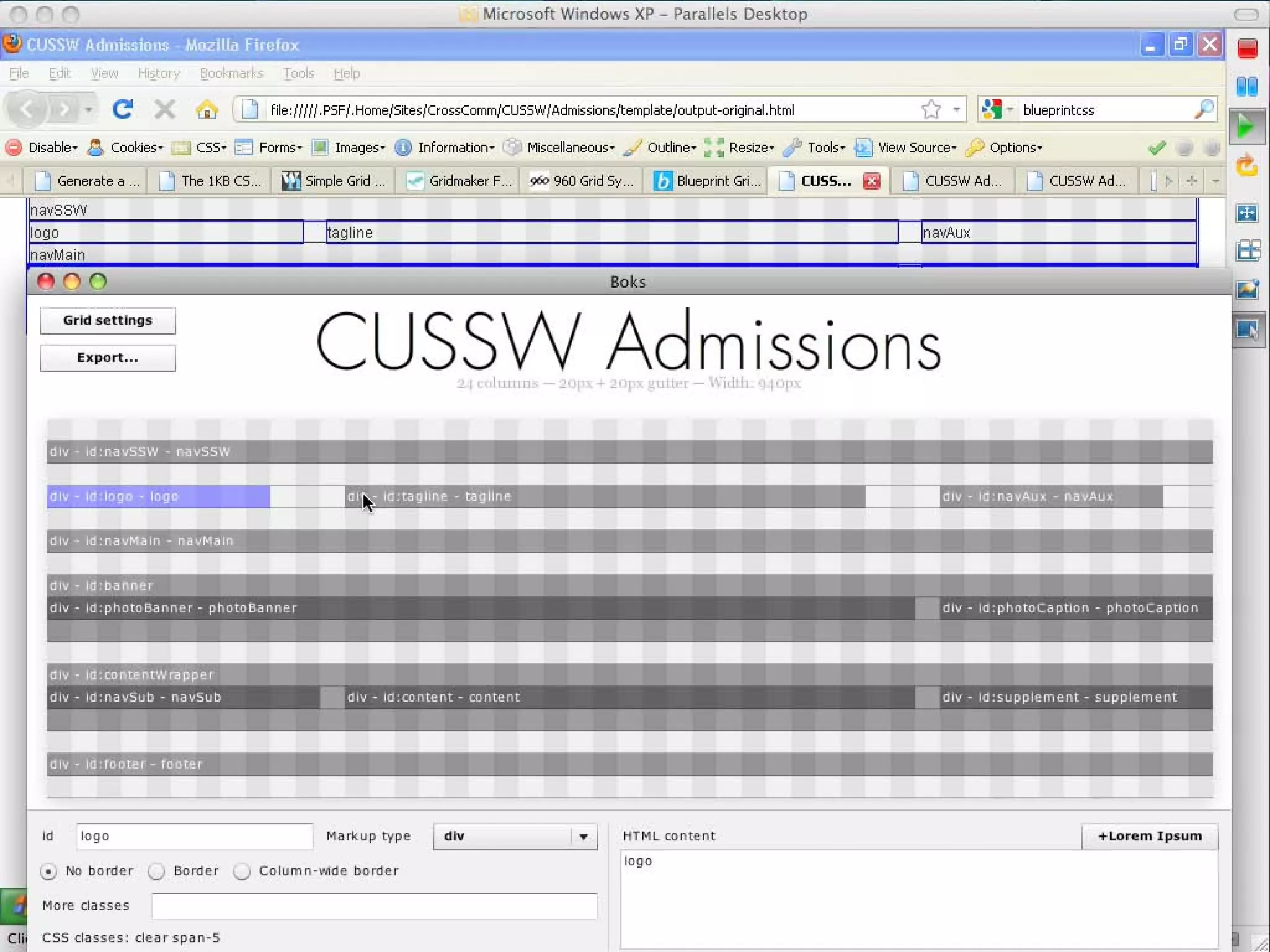
Task: Open the Markup type div dropdown
Action: pos(515,836)
